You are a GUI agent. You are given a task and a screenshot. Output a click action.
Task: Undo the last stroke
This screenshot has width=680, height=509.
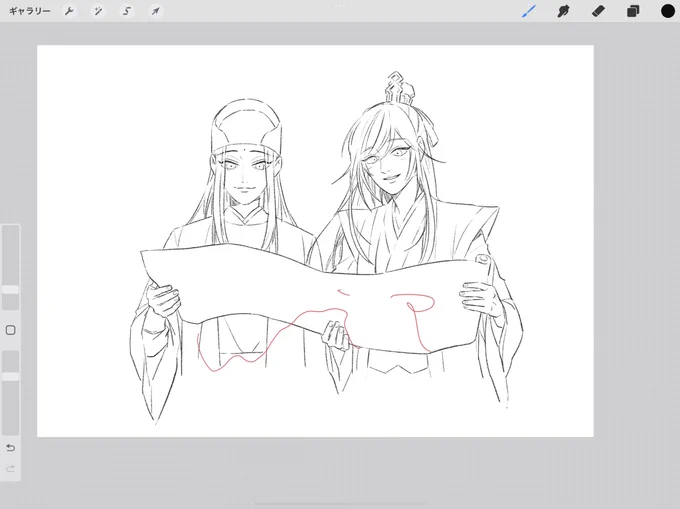tap(10, 447)
